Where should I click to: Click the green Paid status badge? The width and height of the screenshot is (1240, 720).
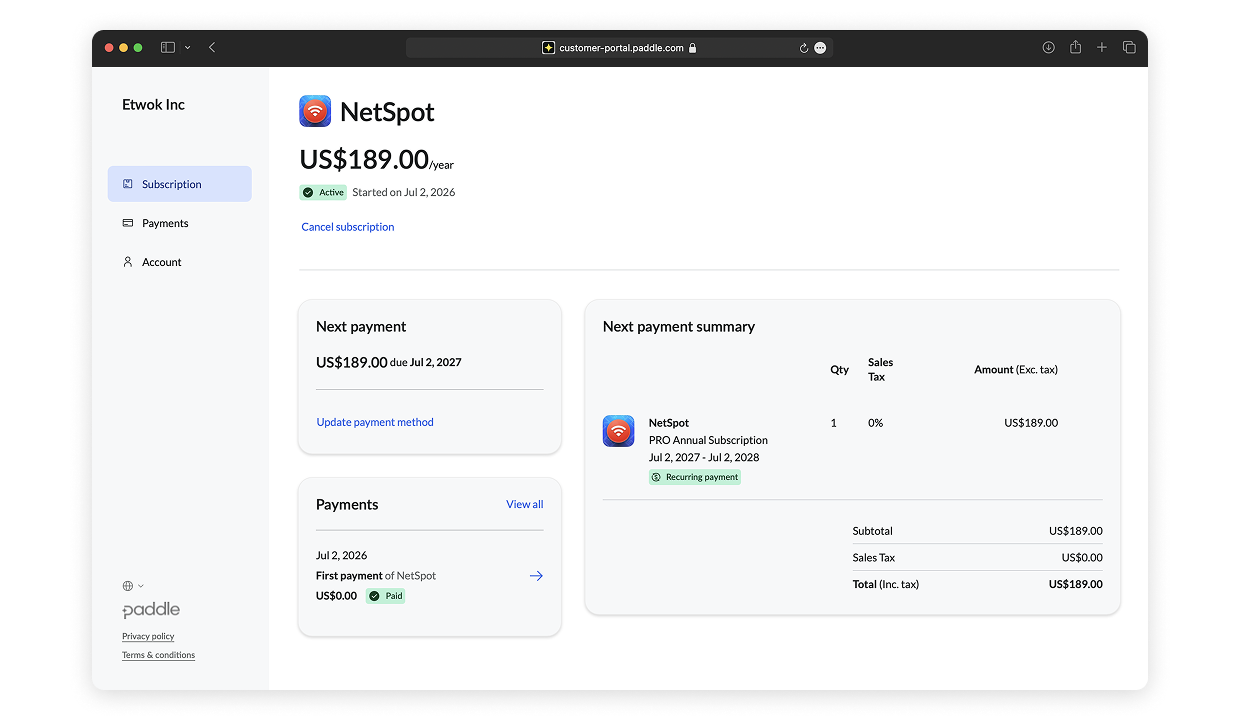pos(385,596)
